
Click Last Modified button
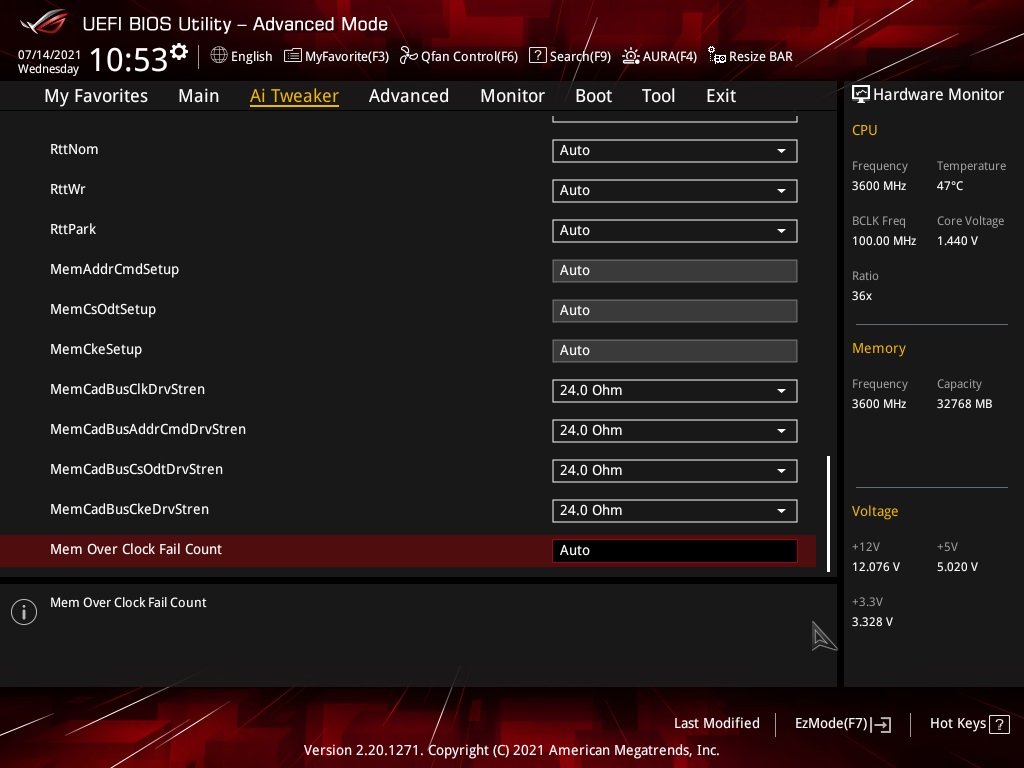pyautogui.click(x=716, y=724)
